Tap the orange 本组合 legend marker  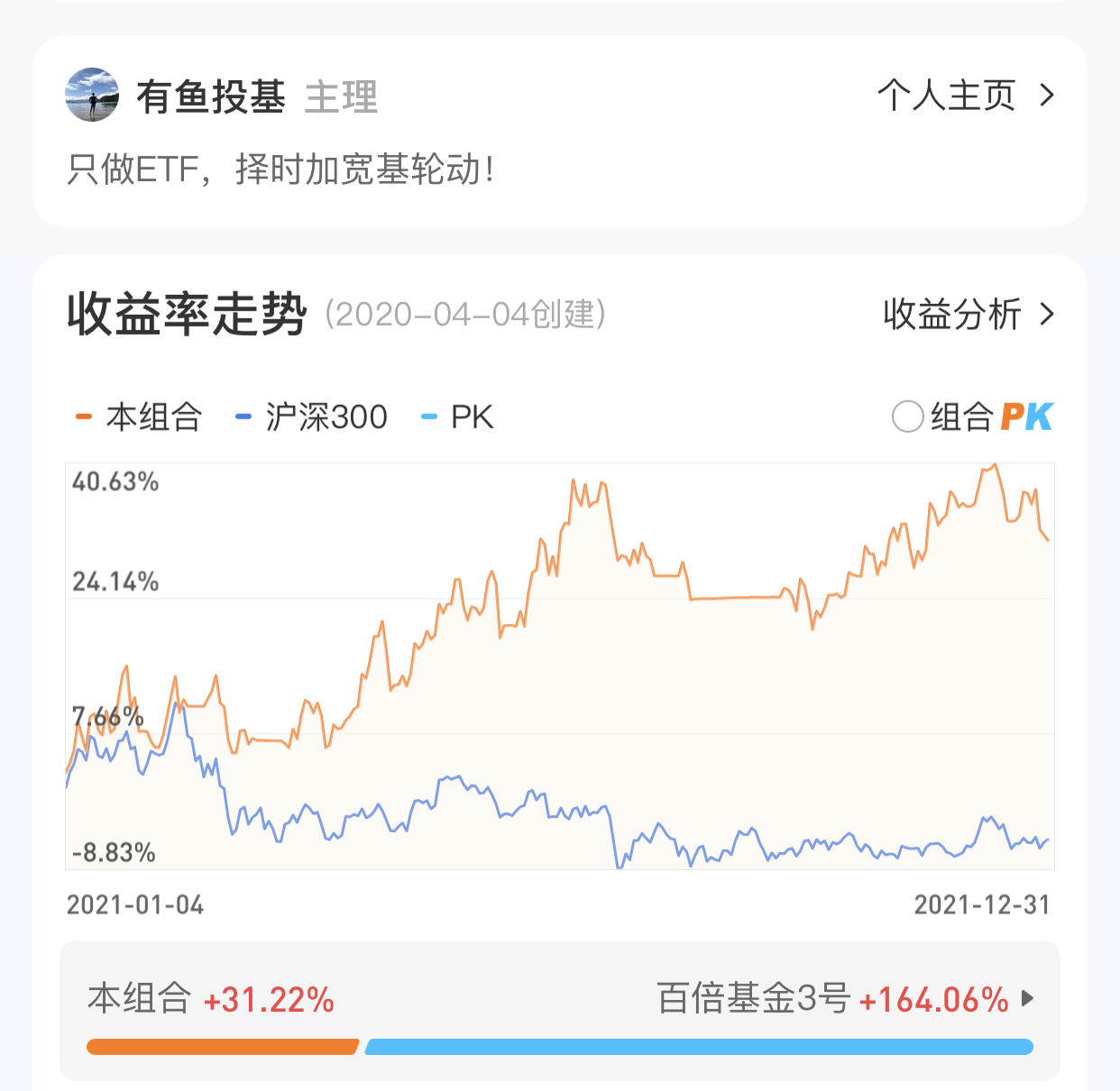pyautogui.click(x=84, y=417)
